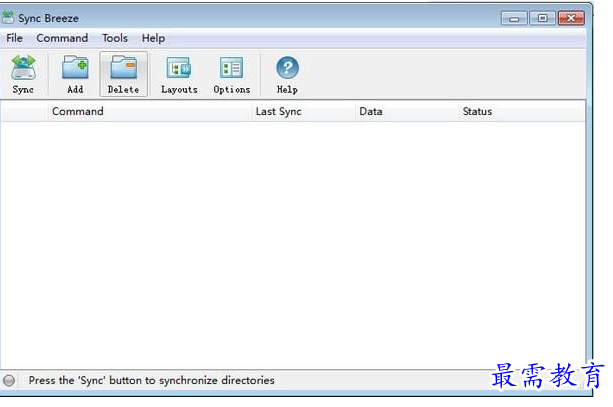Image resolution: width=613 pixels, height=407 pixels.
Task: Click the gray status indicator circle
Action: pyautogui.click(x=9, y=380)
